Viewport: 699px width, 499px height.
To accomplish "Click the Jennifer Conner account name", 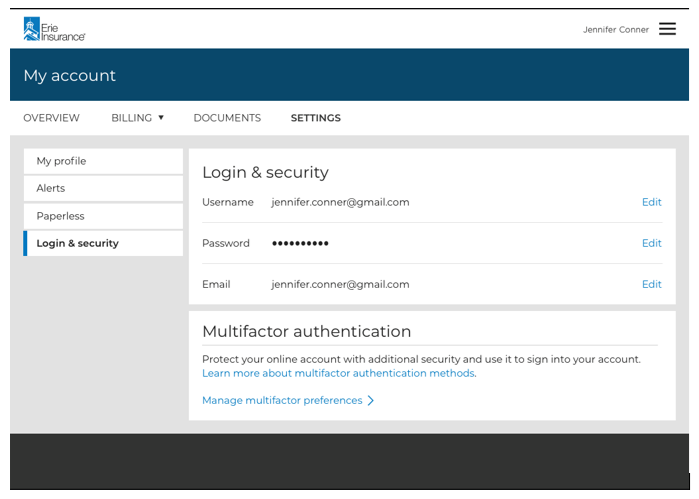I will coord(616,30).
